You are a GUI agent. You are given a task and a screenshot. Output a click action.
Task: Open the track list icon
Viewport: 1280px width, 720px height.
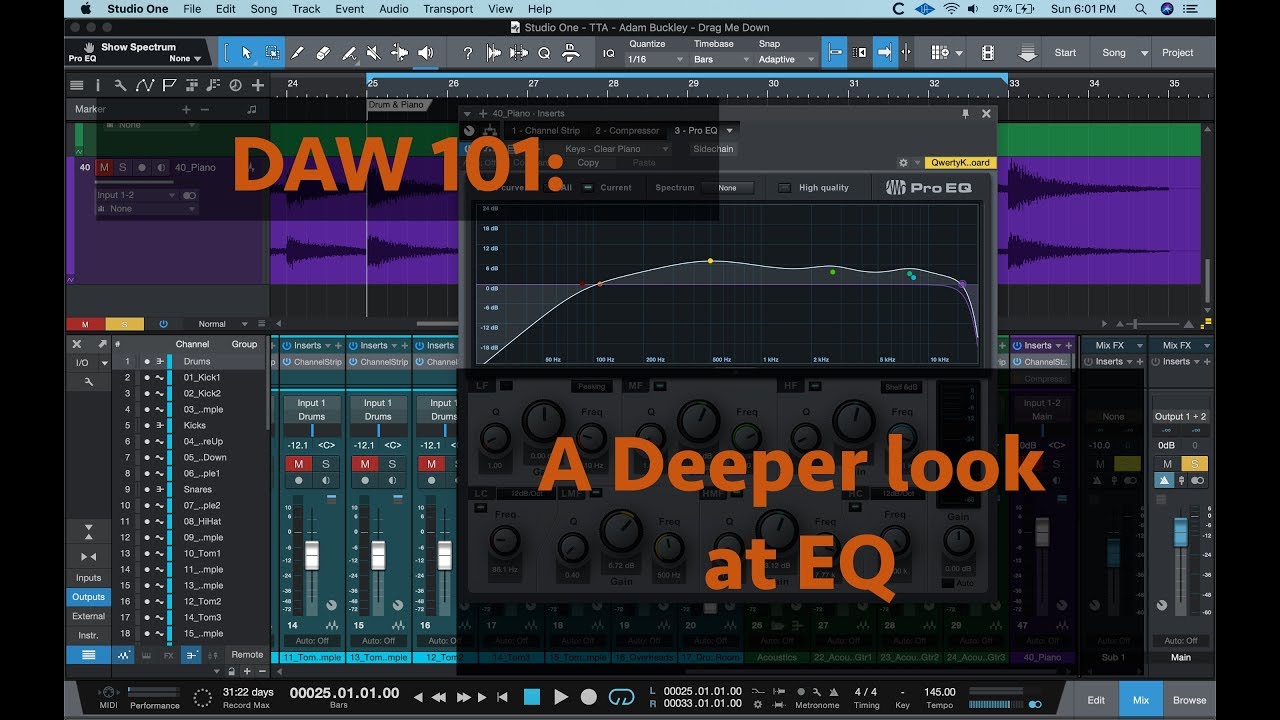pyautogui.click(x=77, y=85)
